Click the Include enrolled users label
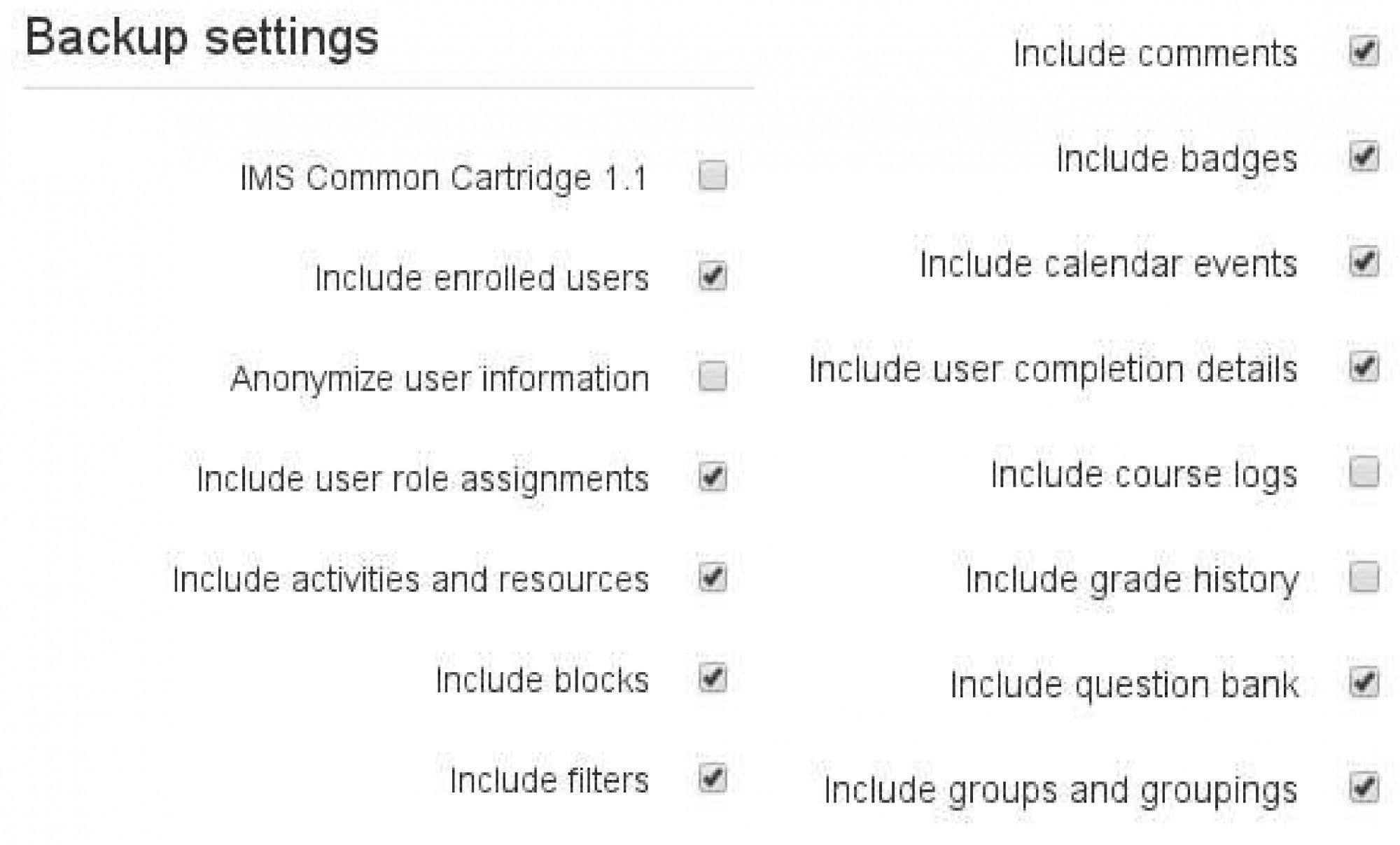 point(482,278)
